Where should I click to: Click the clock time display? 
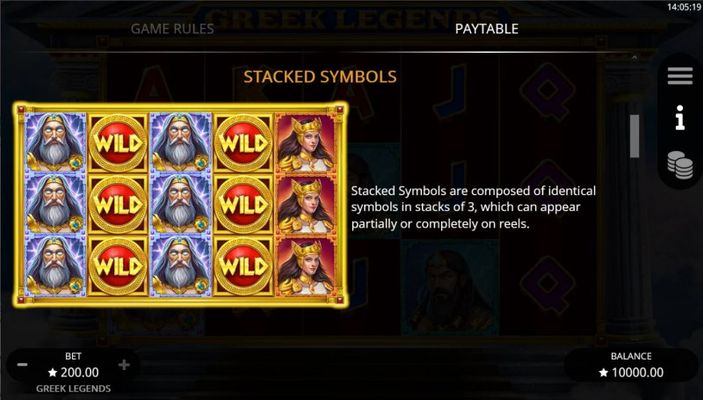(683, 7)
